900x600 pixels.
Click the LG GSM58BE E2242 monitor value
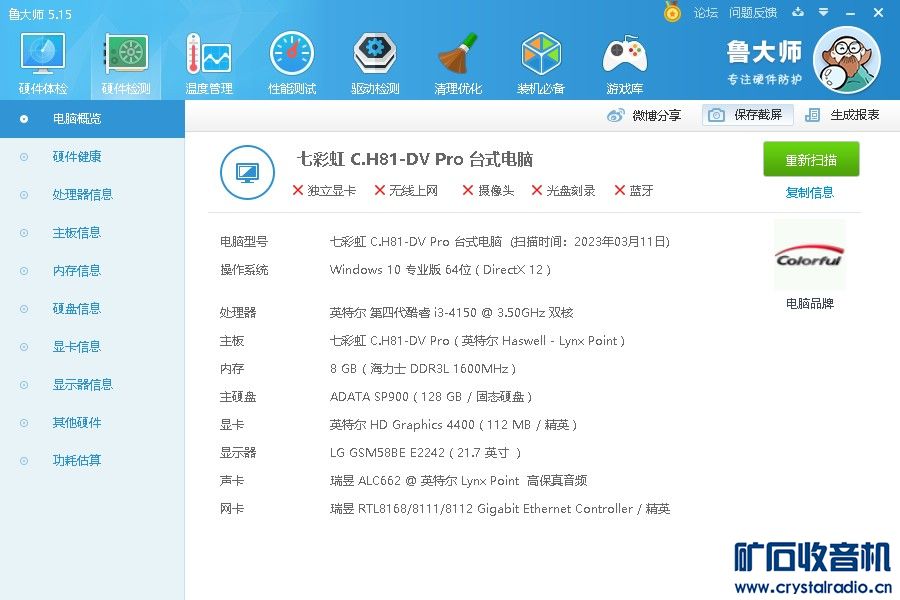tap(425, 453)
